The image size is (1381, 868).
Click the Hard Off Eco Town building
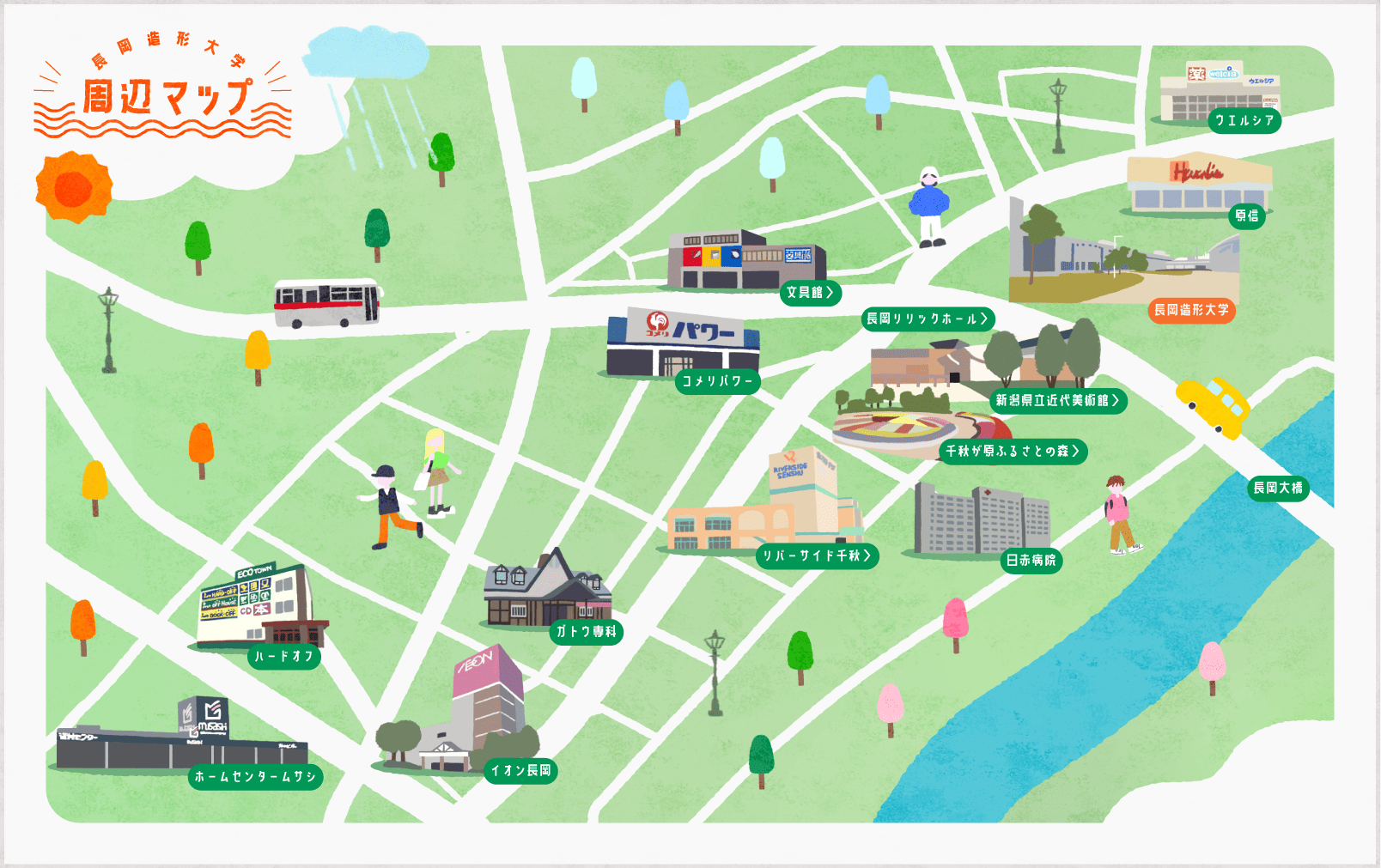259,606
